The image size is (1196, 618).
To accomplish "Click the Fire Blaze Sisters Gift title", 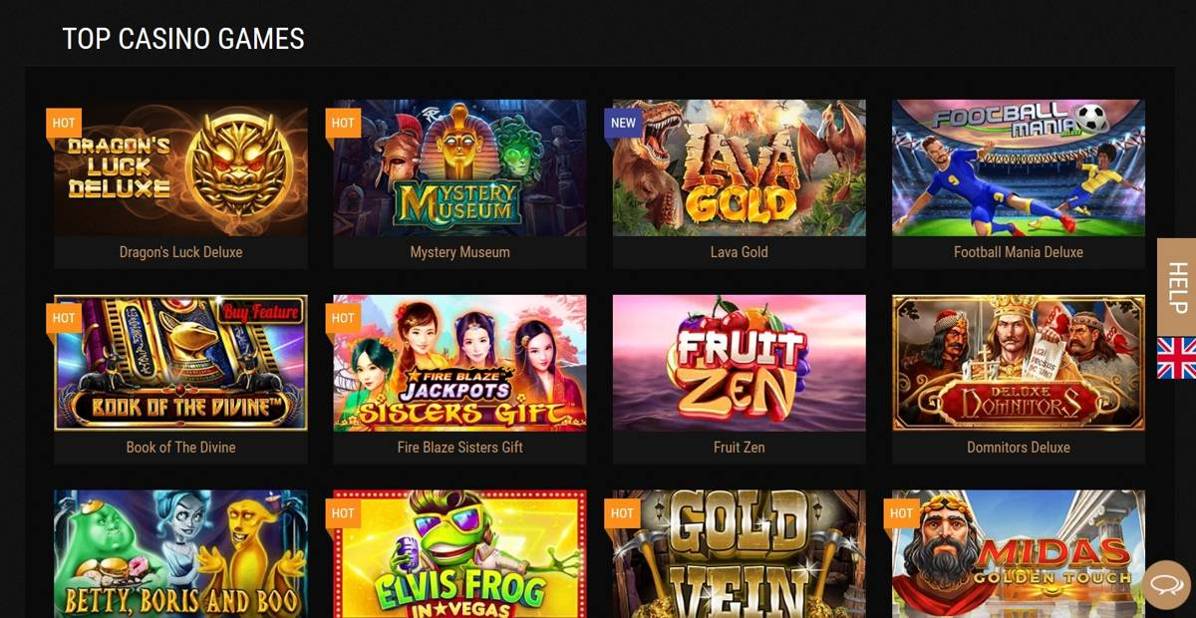I will click(x=460, y=447).
